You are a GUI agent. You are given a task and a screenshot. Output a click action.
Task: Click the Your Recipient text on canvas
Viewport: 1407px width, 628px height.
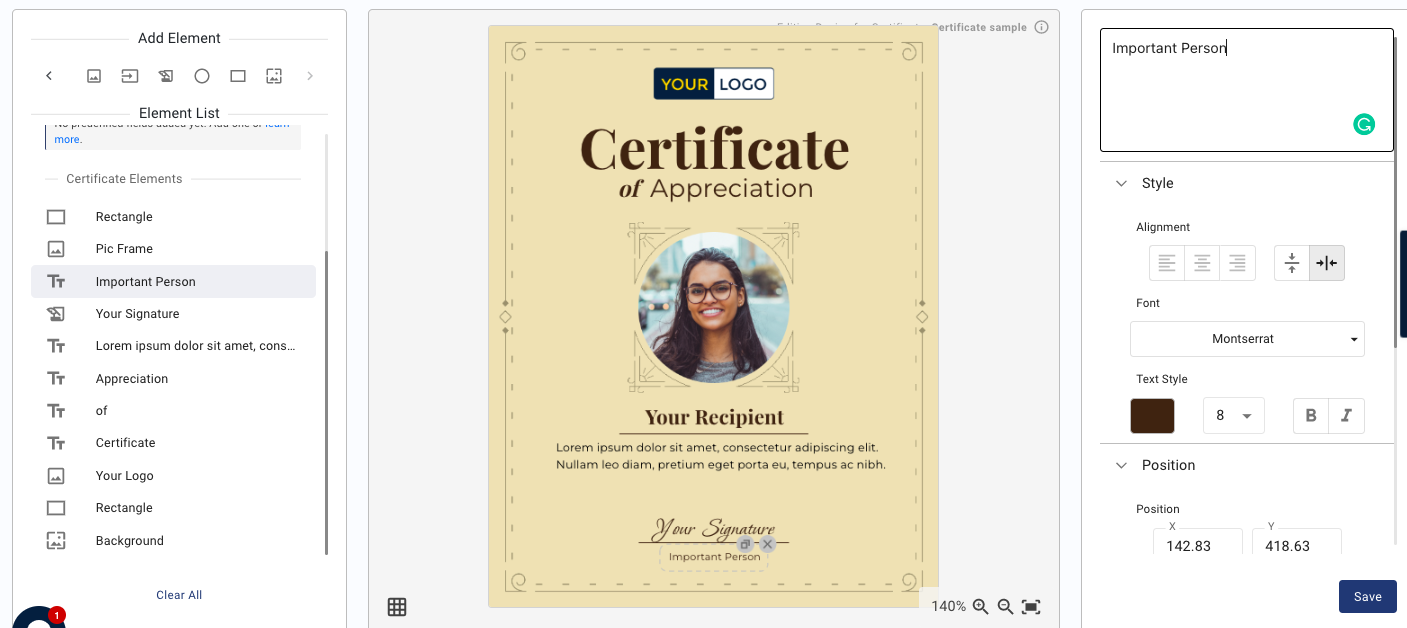pos(714,417)
